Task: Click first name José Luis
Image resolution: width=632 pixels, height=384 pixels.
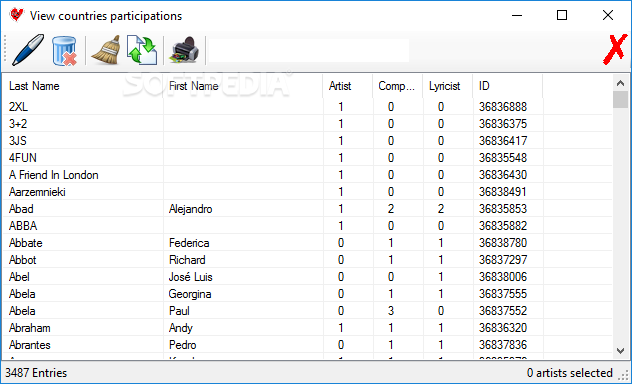Action: tap(191, 277)
